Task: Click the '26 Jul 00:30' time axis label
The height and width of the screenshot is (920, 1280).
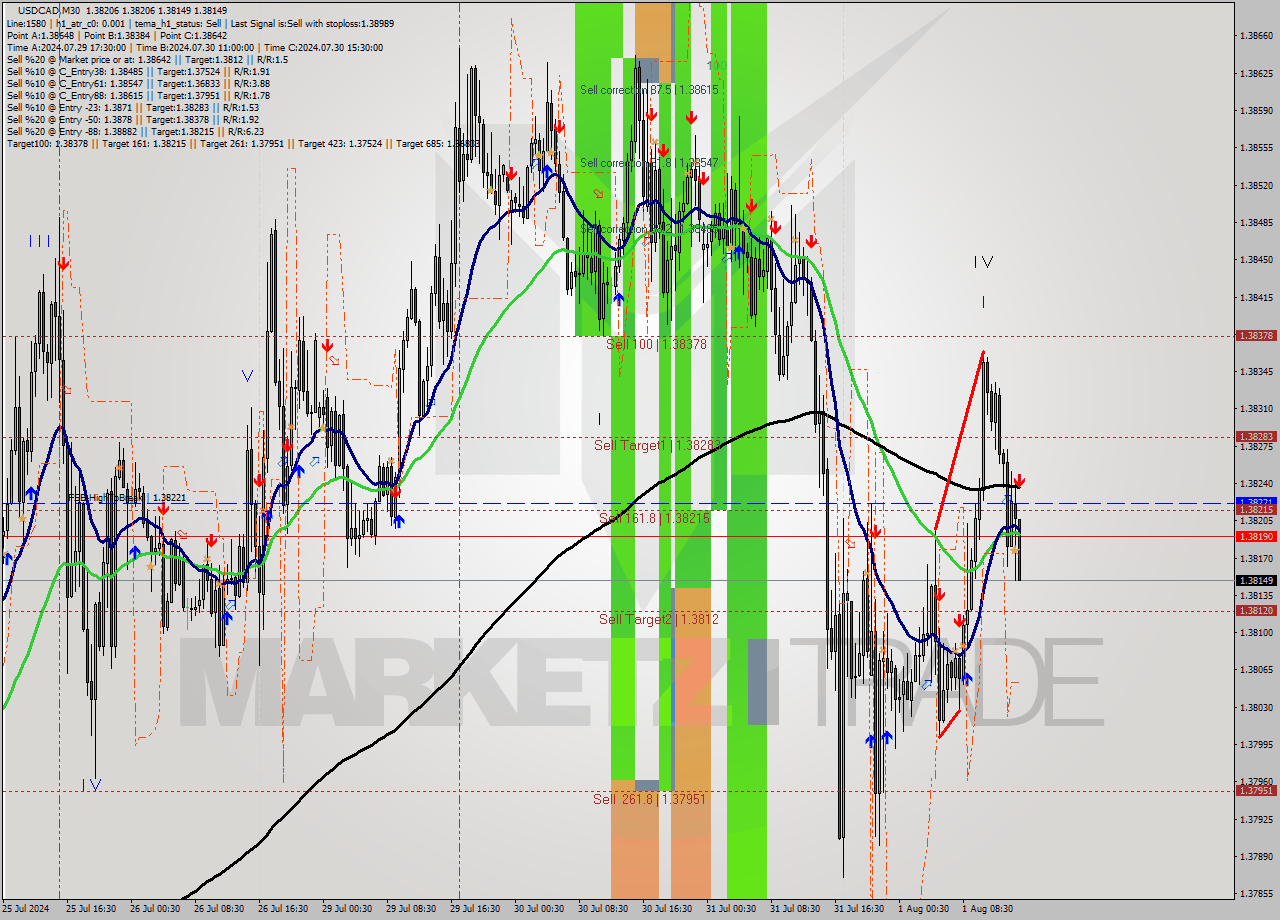Action: (x=155, y=909)
